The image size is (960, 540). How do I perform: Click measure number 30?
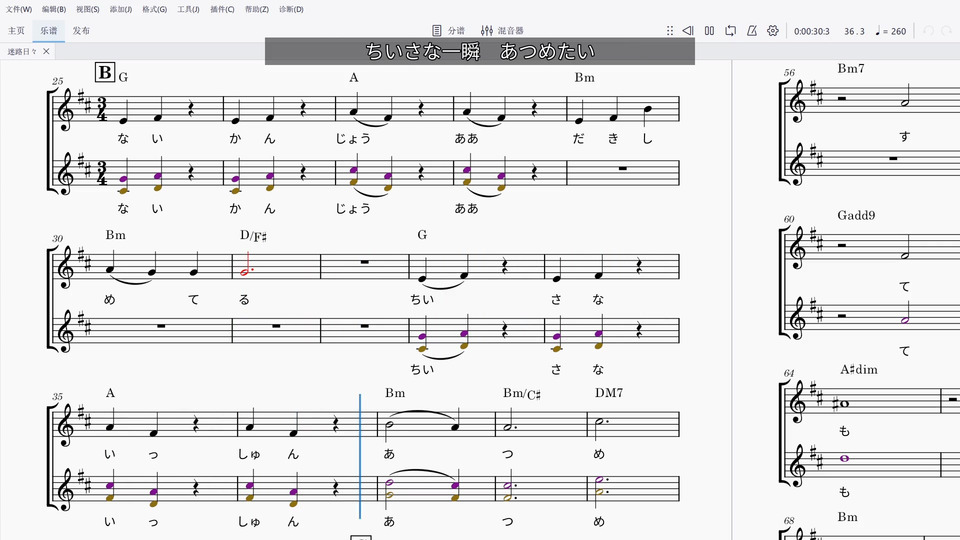(x=58, y=239)
